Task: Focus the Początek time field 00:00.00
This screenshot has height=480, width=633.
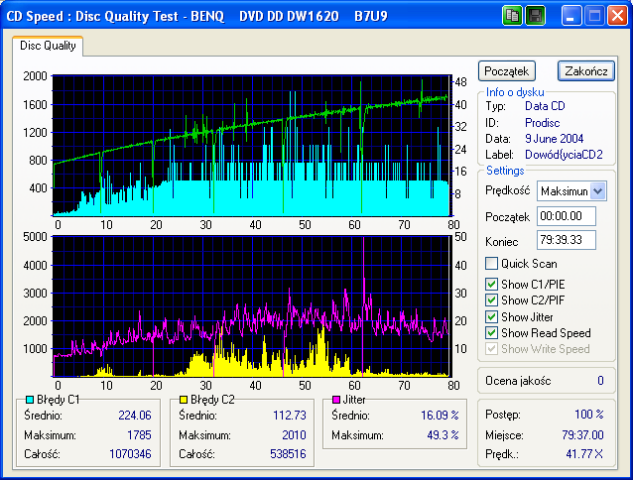Action: (x=566, y=216)
